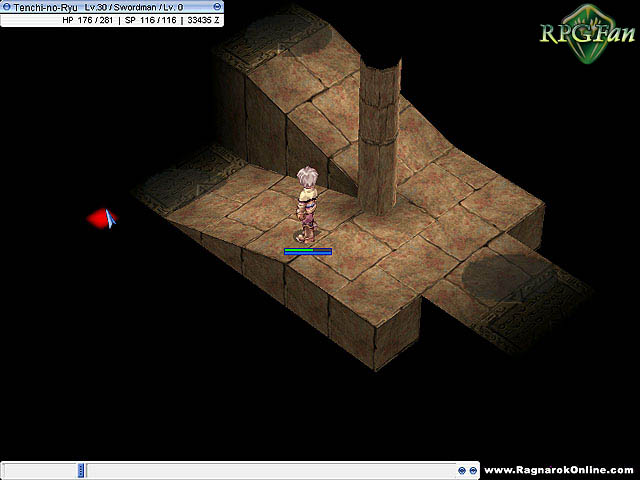
Task: Select the white-haired swordman character
Action: coord(307,204)
